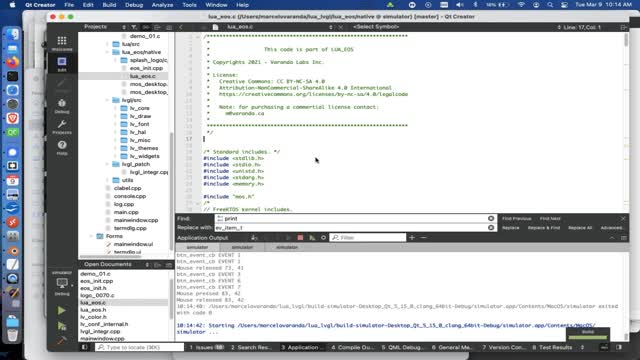Stop the running application red square
The height and width of the screenshot is (360, 640).
point(300,238)
